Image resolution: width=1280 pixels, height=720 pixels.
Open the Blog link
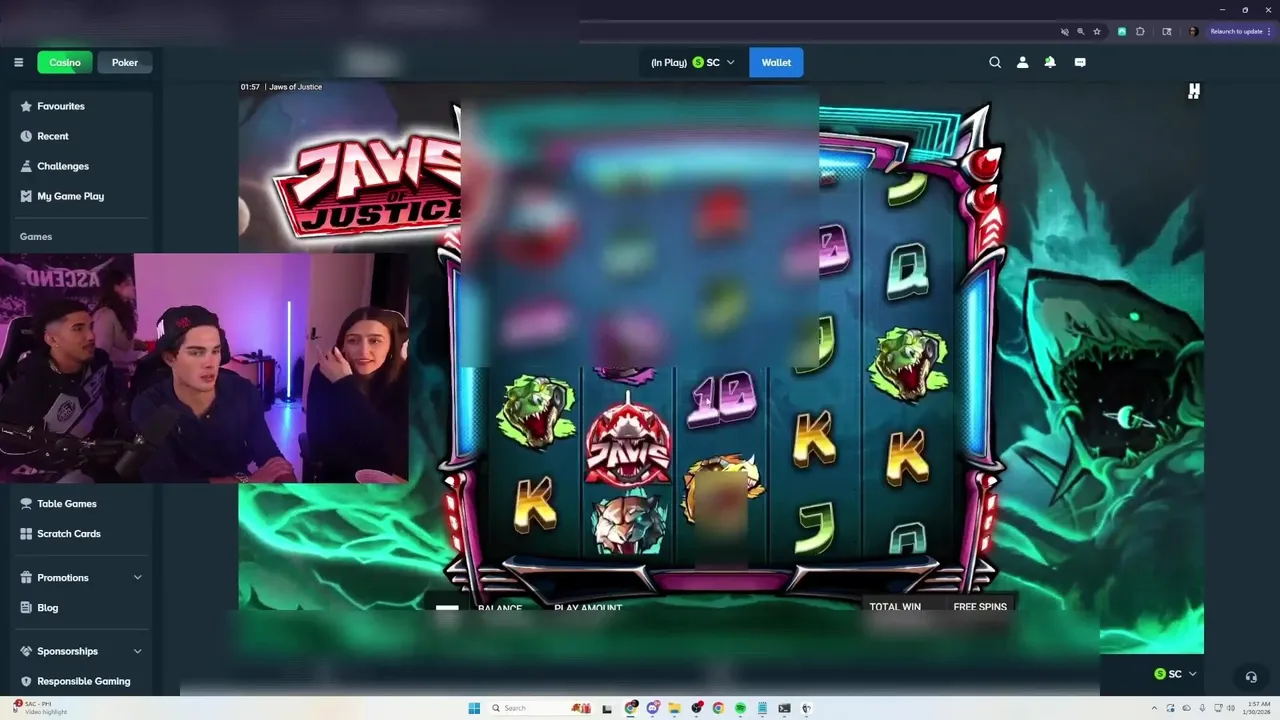(48, 608)
